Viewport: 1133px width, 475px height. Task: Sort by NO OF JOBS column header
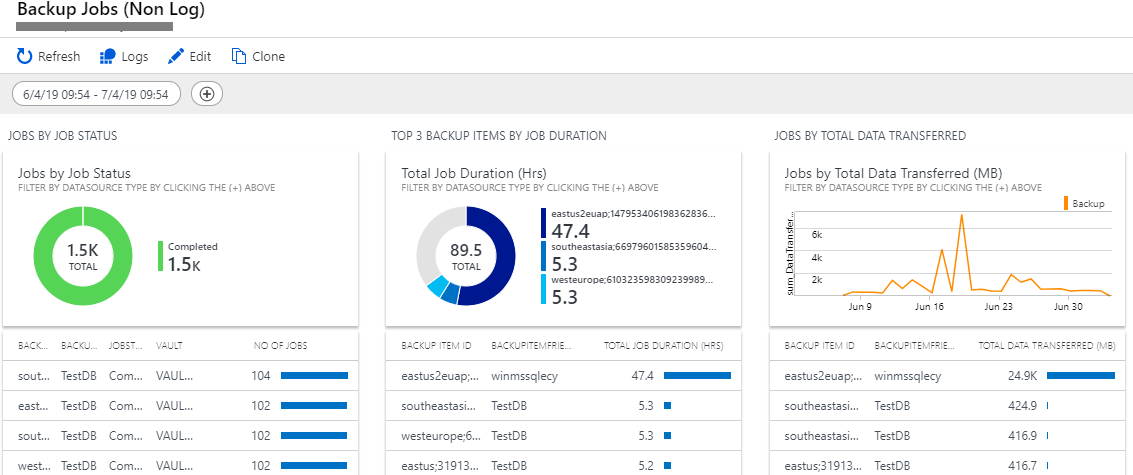[x=281, y=346]
